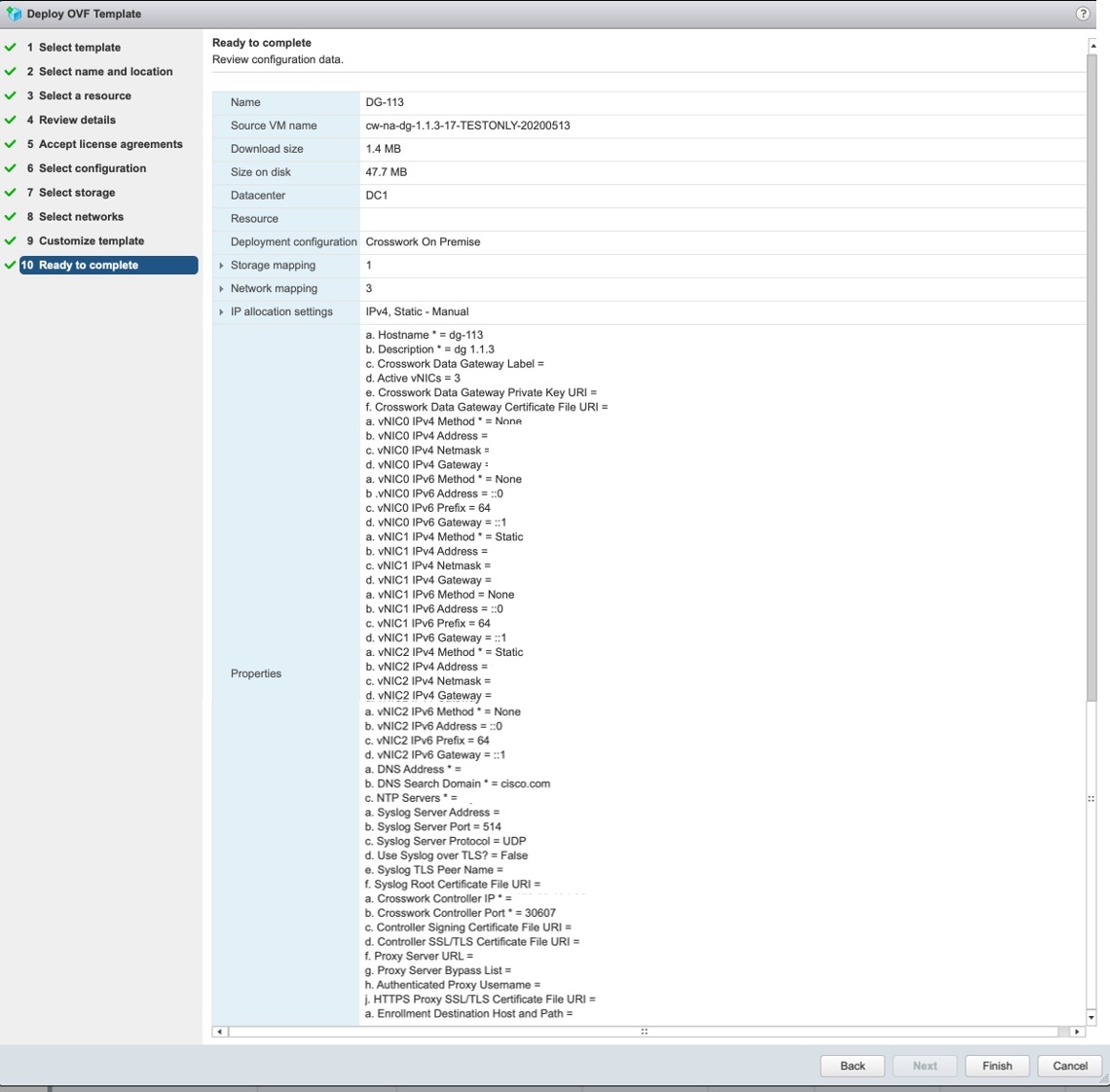The height and width of the screenshot is (1092, 1110).
Task: Click the IPv4, Static - Manual value
Action: click(417, 312)
